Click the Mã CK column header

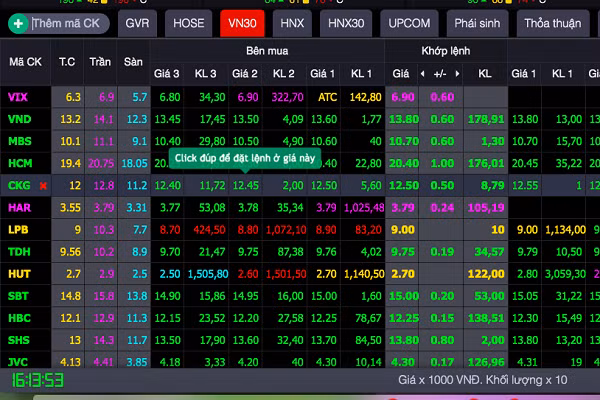click(x=25, y=62)
